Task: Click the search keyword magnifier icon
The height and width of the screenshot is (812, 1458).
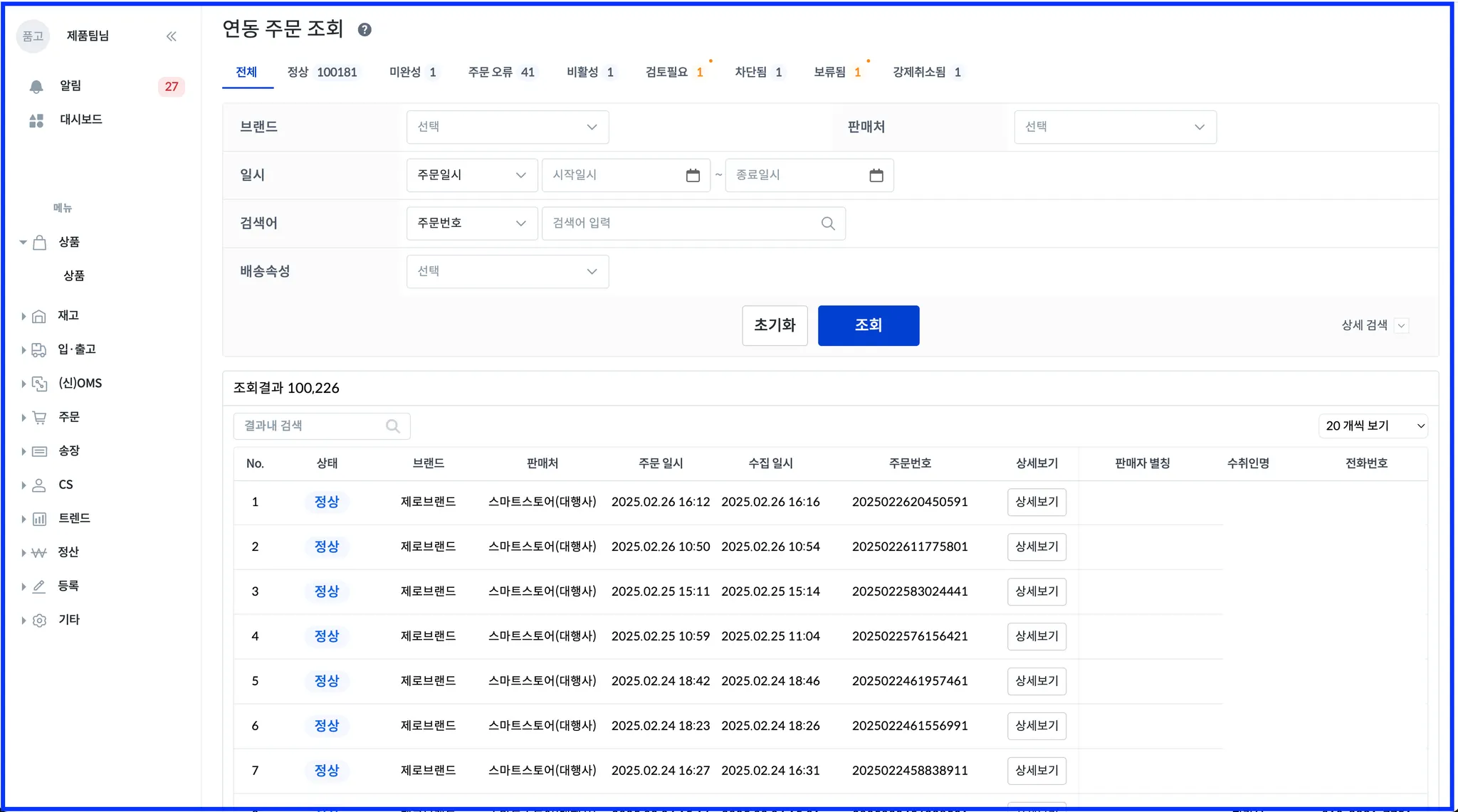Action: point(827,223)
